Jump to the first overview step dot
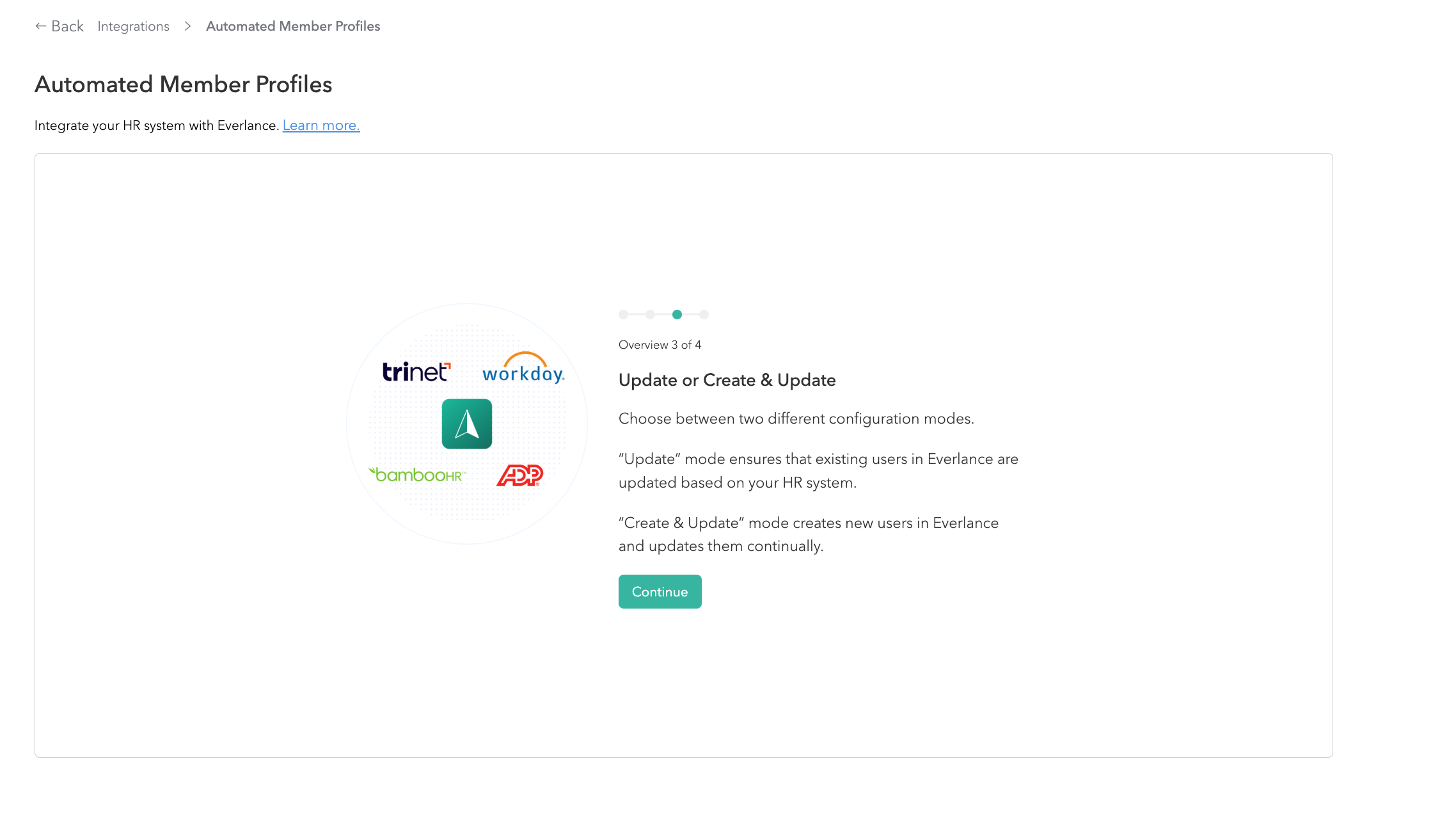This screenshot has width=1456, height=814. point(624,314)
